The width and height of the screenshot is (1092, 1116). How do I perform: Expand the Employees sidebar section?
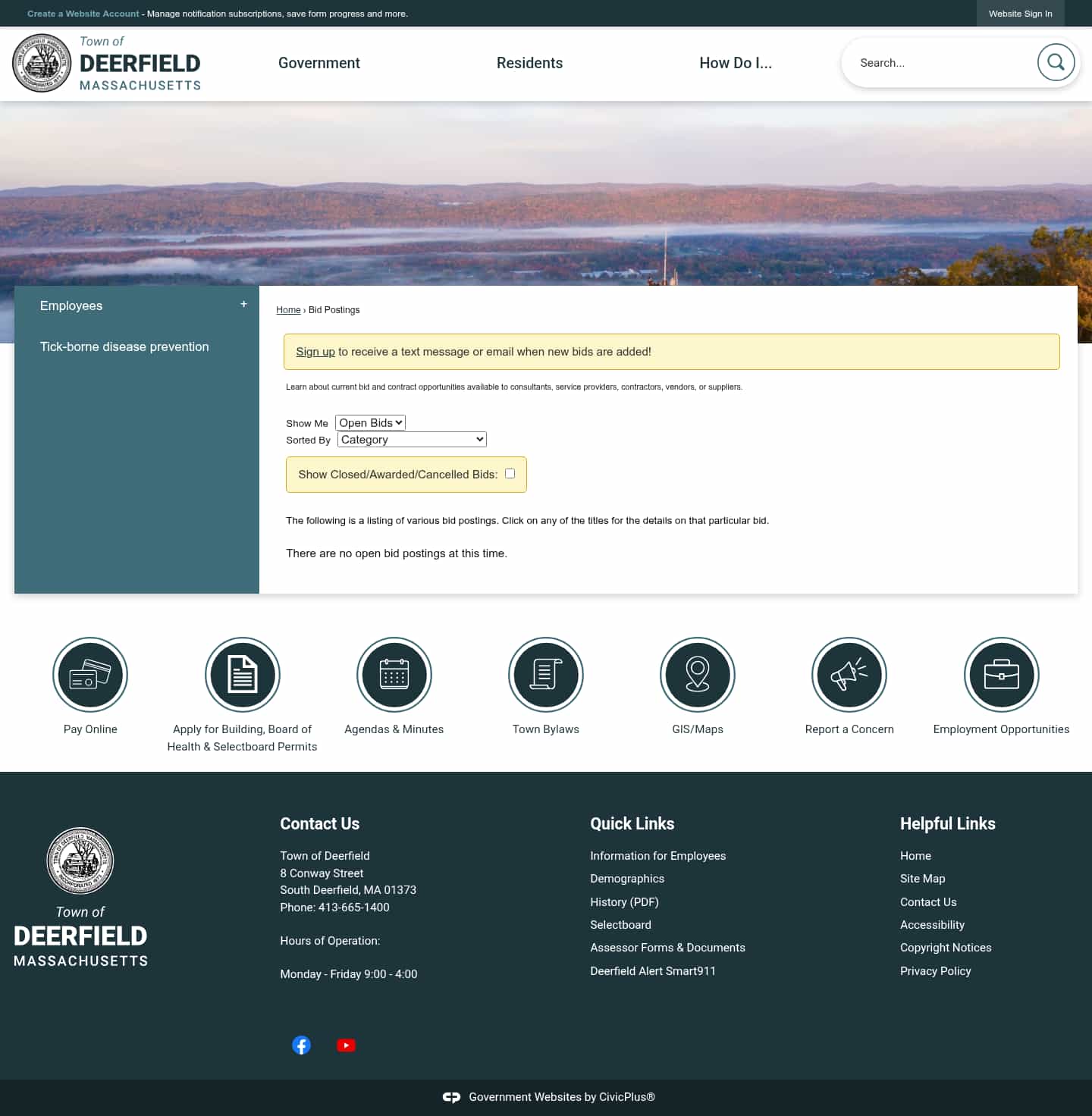tap(243, 303)
